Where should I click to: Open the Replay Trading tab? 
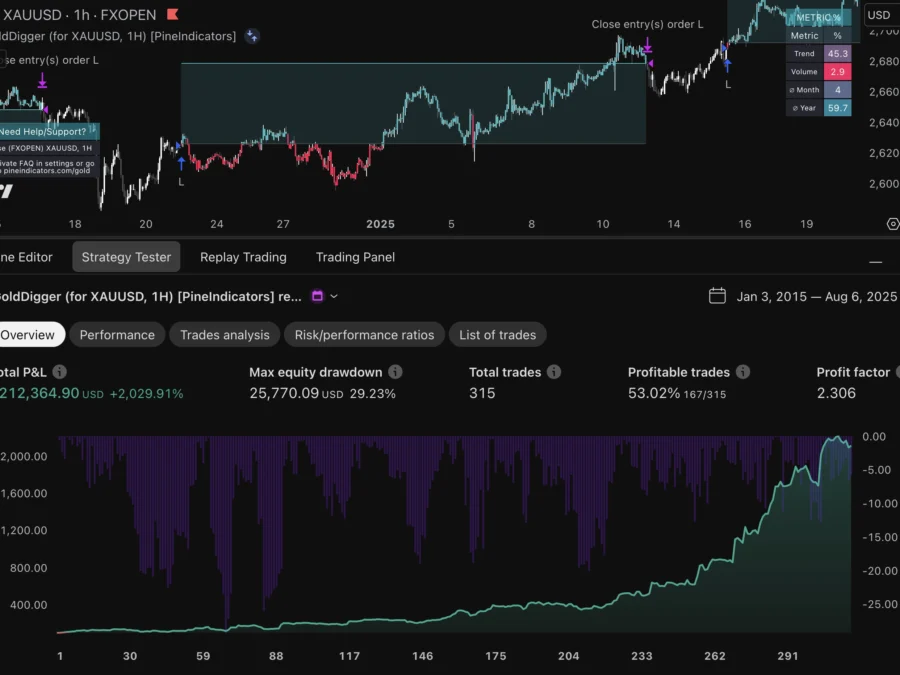(243, 257)
